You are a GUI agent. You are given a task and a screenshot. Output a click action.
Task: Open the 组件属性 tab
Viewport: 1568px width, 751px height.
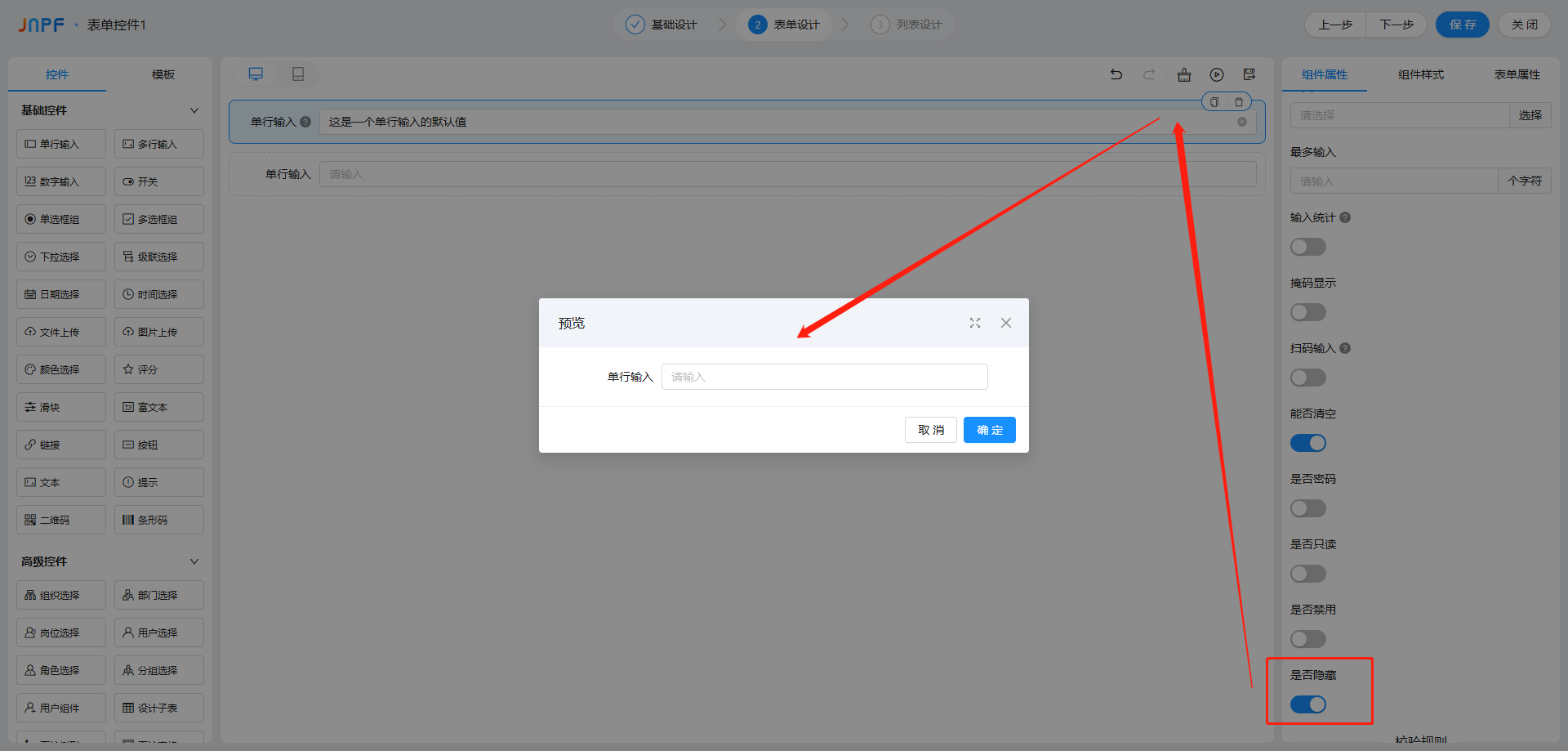point(1325,74)
